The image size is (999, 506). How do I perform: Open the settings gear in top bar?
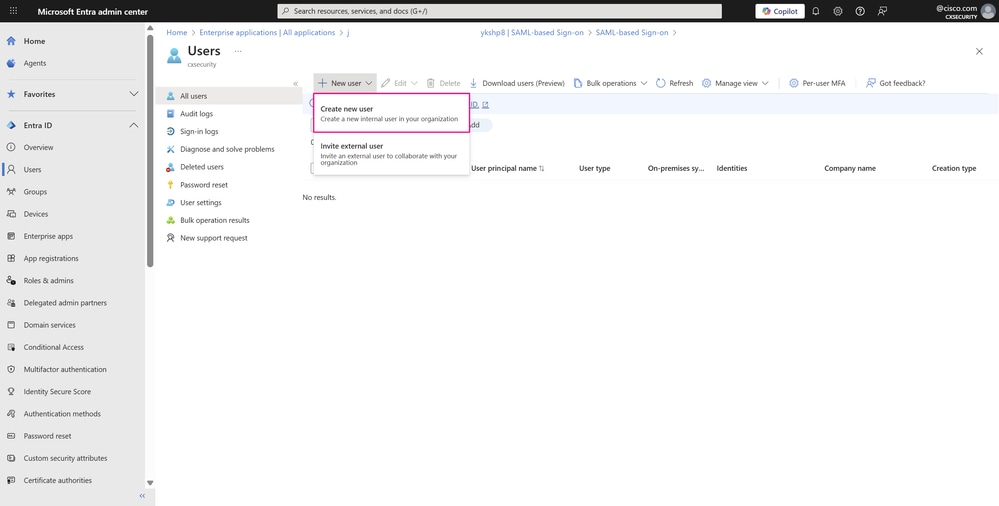[x=838, y=11]
